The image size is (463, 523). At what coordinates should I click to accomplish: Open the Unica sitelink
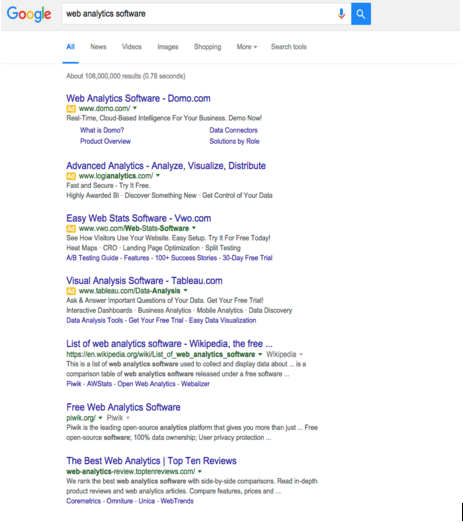[x=146, y=501]
